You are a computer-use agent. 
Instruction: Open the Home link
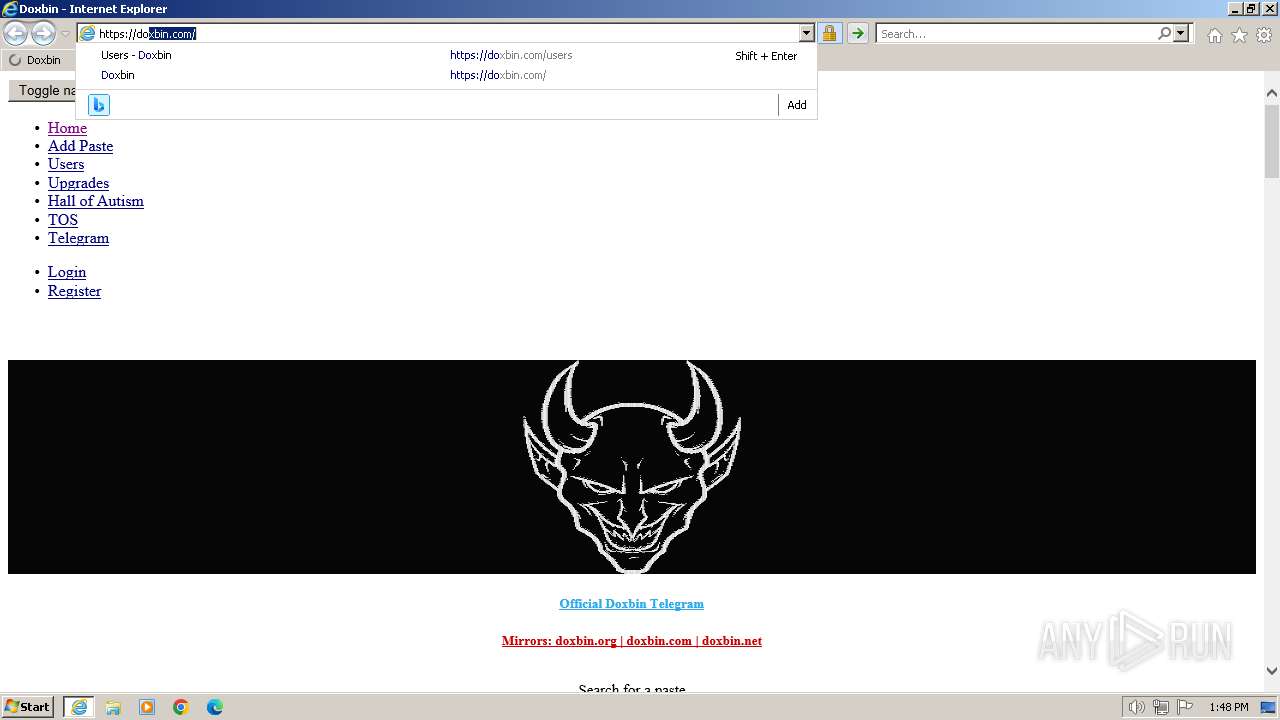(x=67, y=128)
